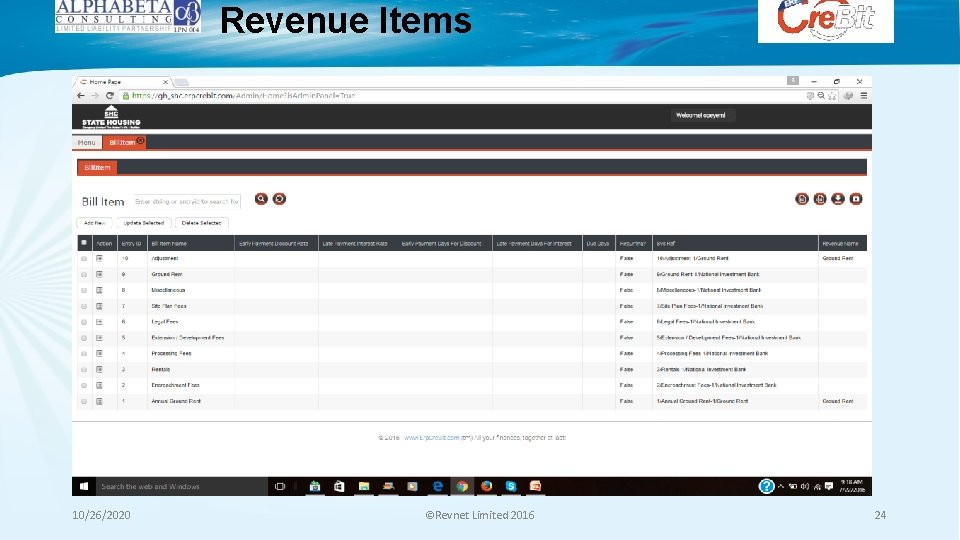Tick the checkbox for the Encroachment Fees row

[x=84, y=385]
